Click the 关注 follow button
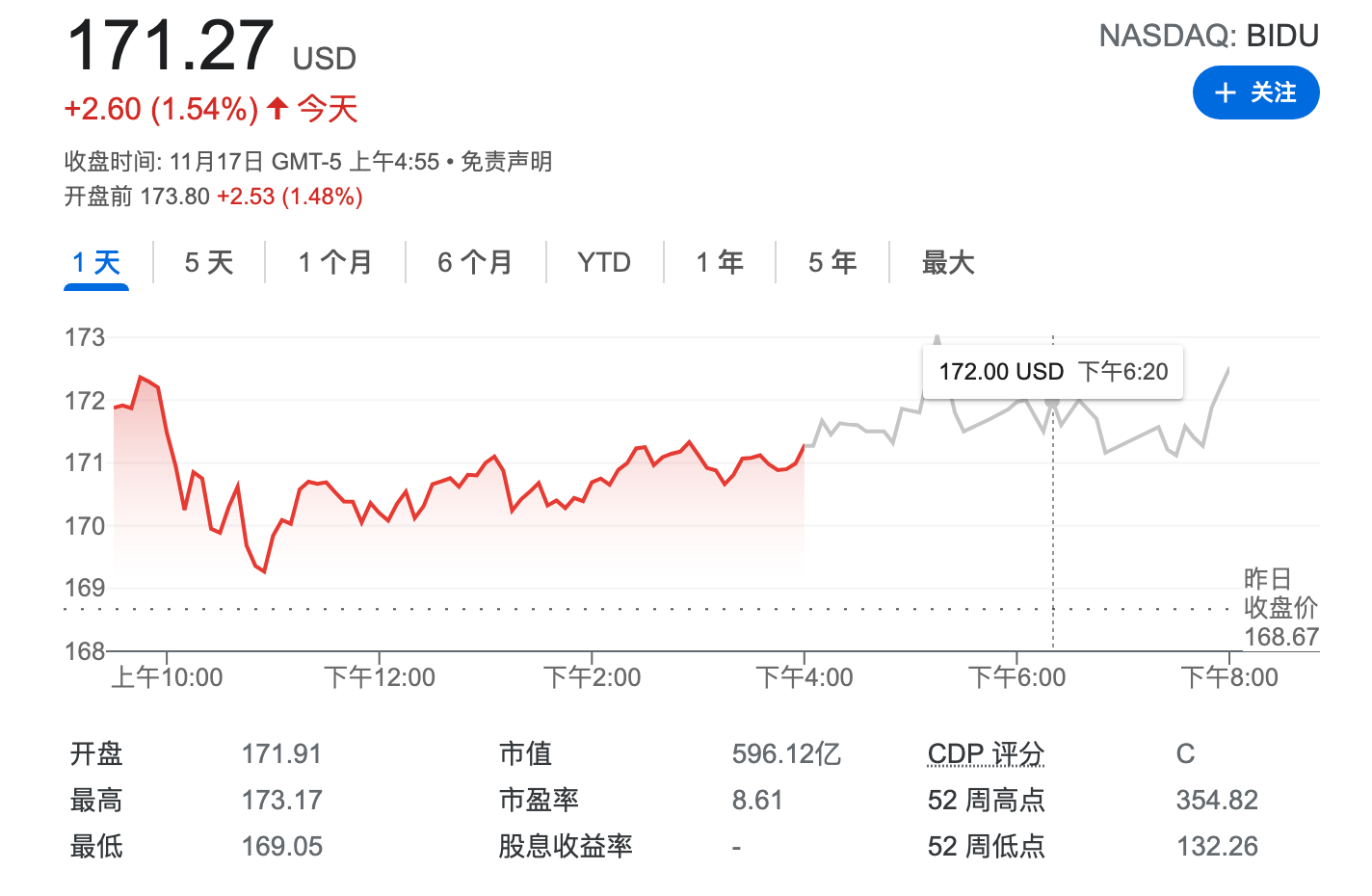 tap(1255, 92)
